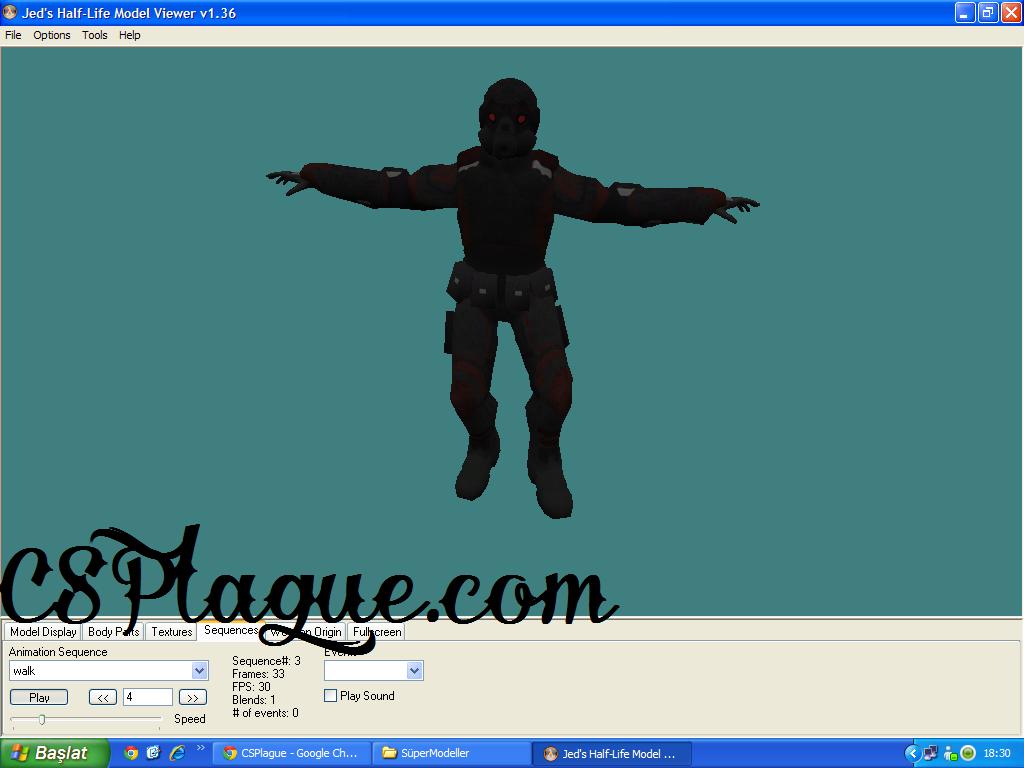This screenshot has height=768, width=1024.
Task: Open the Events dropdown list
Action: coord(415,671)
